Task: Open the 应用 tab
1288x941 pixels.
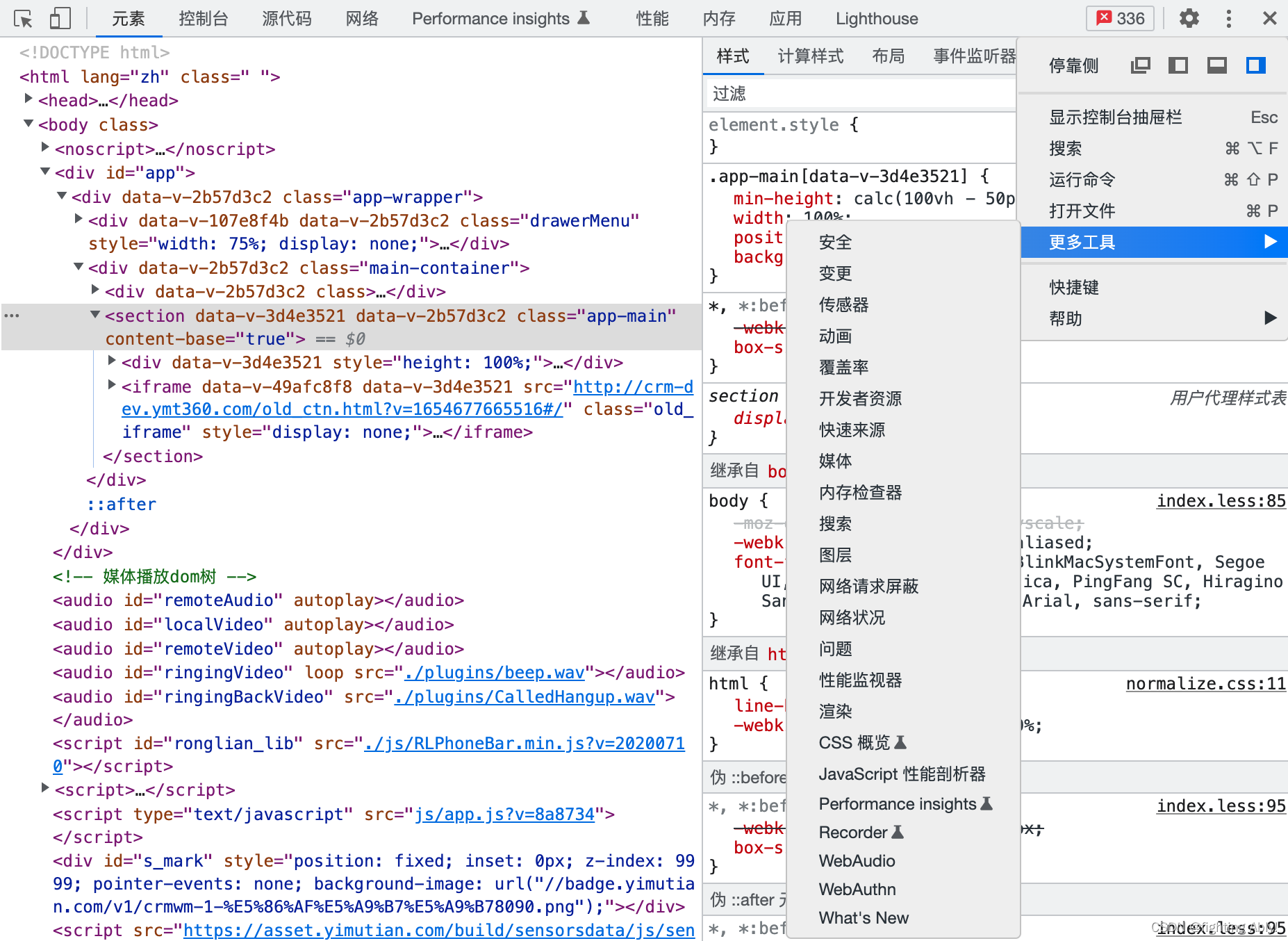Action: 786,19
